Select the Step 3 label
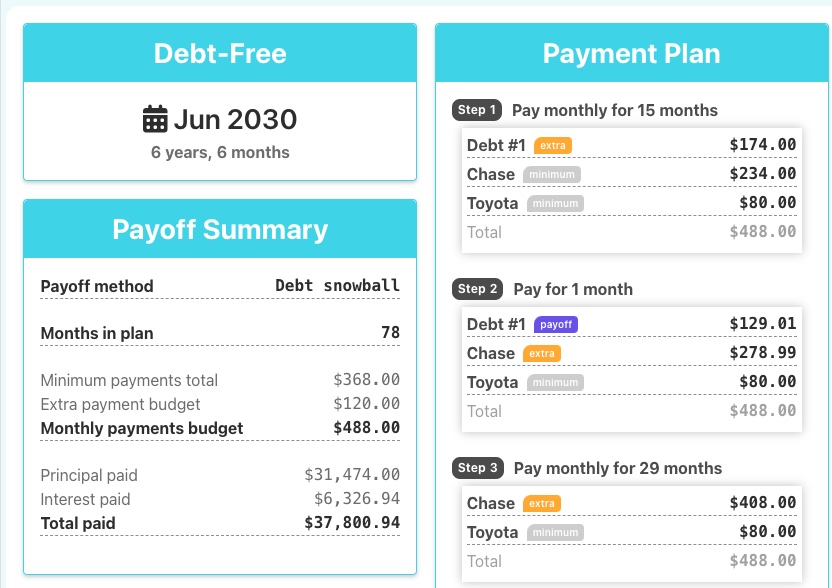The width and height of the screenshot is (832, 588). tap(477, 468)
